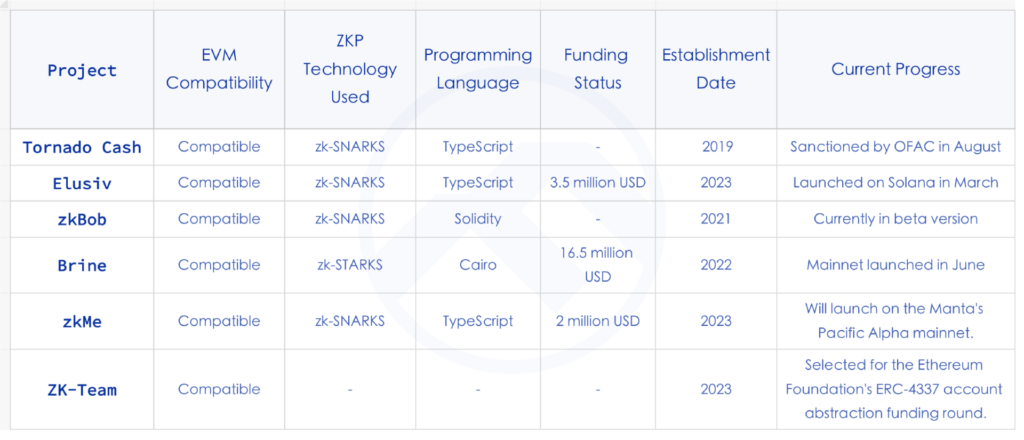The height and width of the screenshot is (440, 1024).
Task: Click the Current Progress header cell
Action: 896,70
